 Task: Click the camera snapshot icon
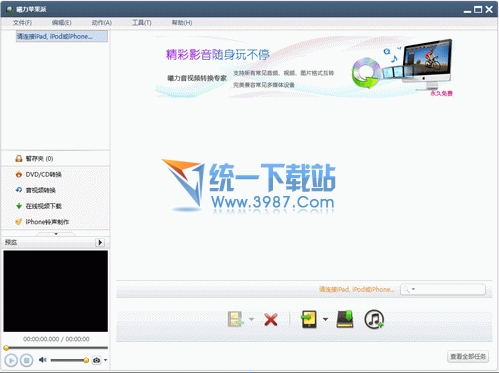pos(97,360)
